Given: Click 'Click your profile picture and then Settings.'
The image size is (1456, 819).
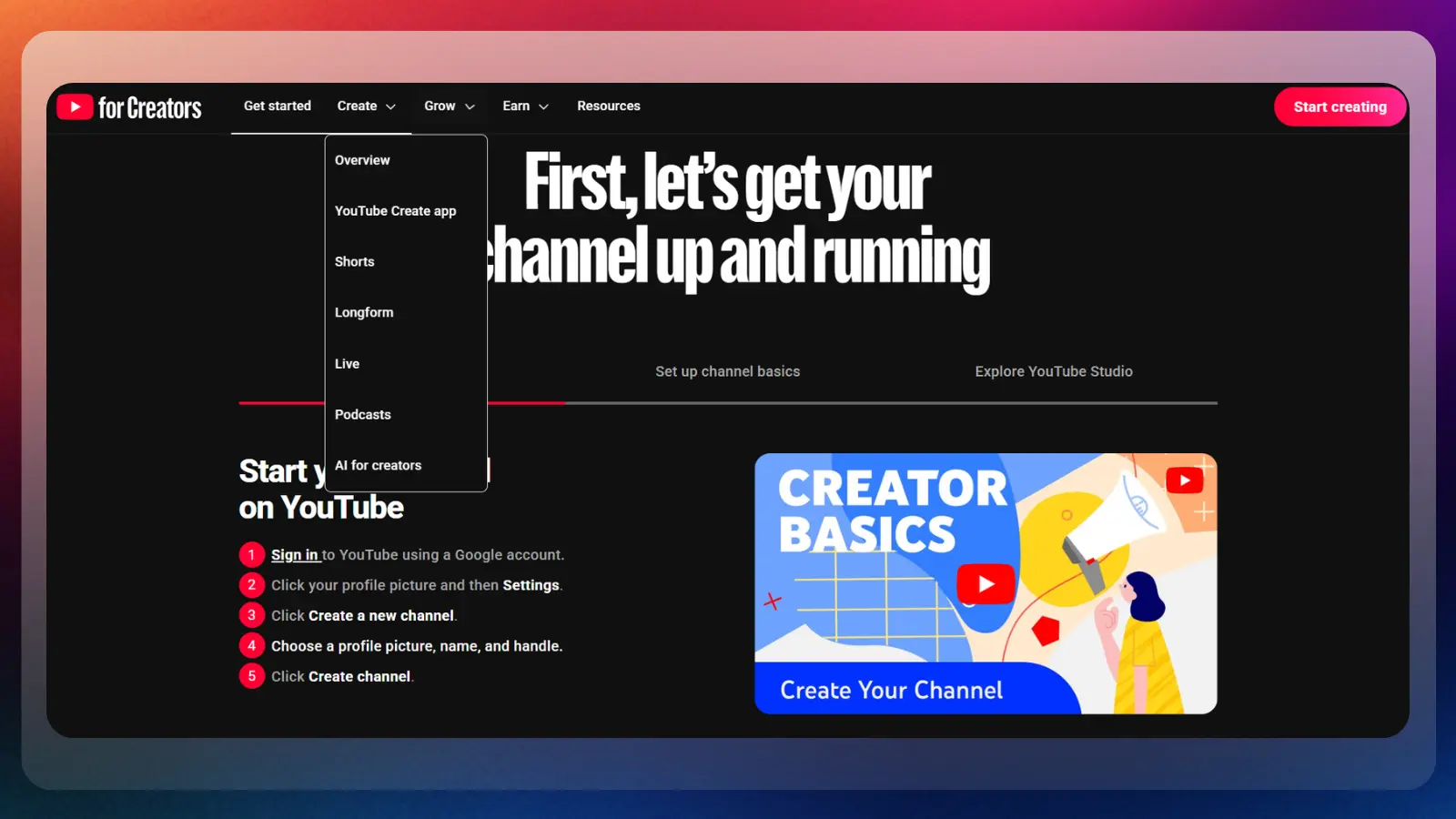Looking at the screenshot, I should point(417,585).
